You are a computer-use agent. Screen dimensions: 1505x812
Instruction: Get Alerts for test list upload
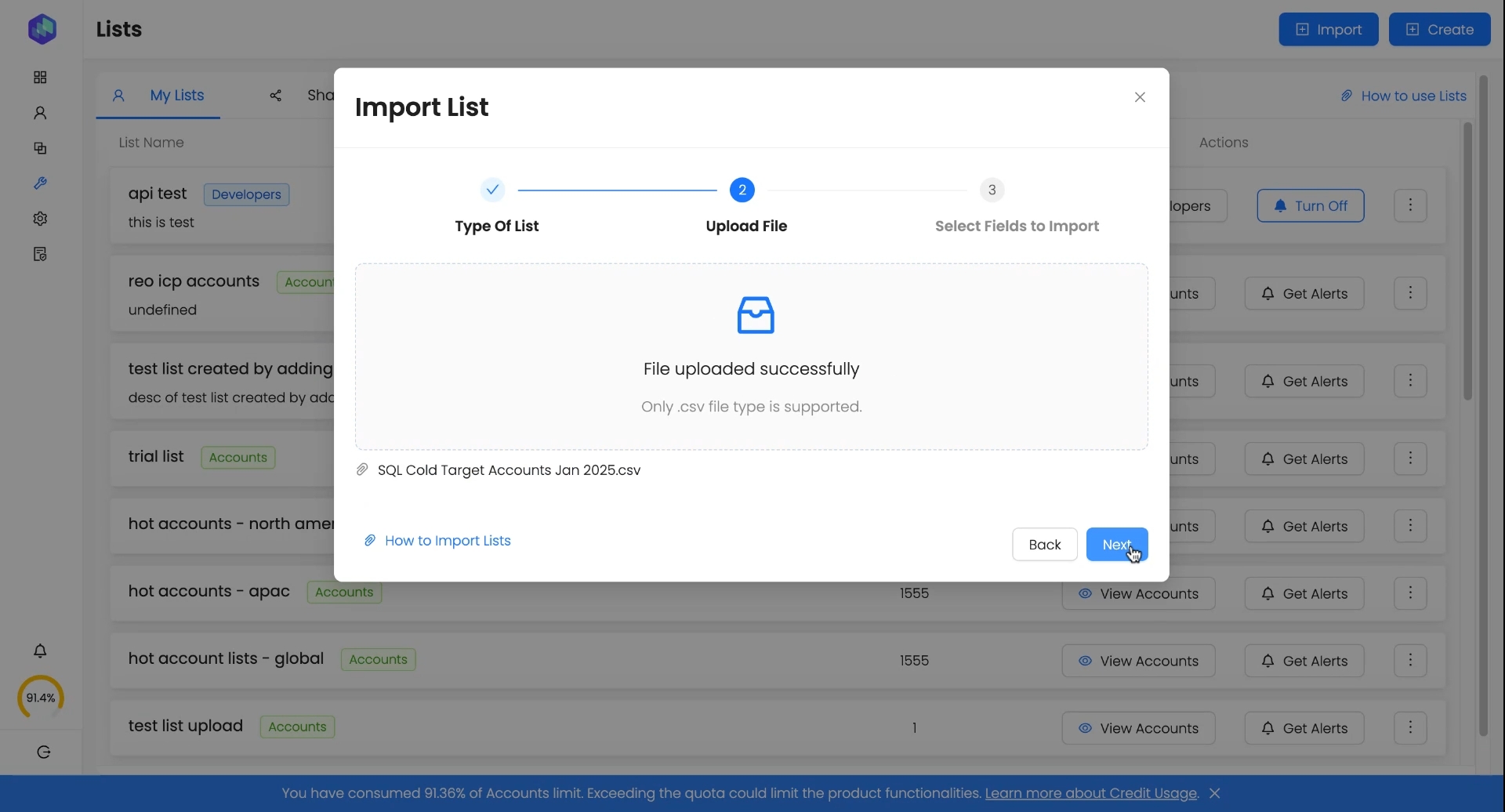(x=1304, y=729)
